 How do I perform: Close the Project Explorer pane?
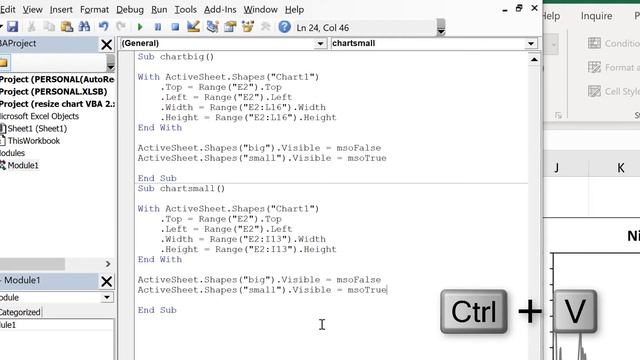107,44
